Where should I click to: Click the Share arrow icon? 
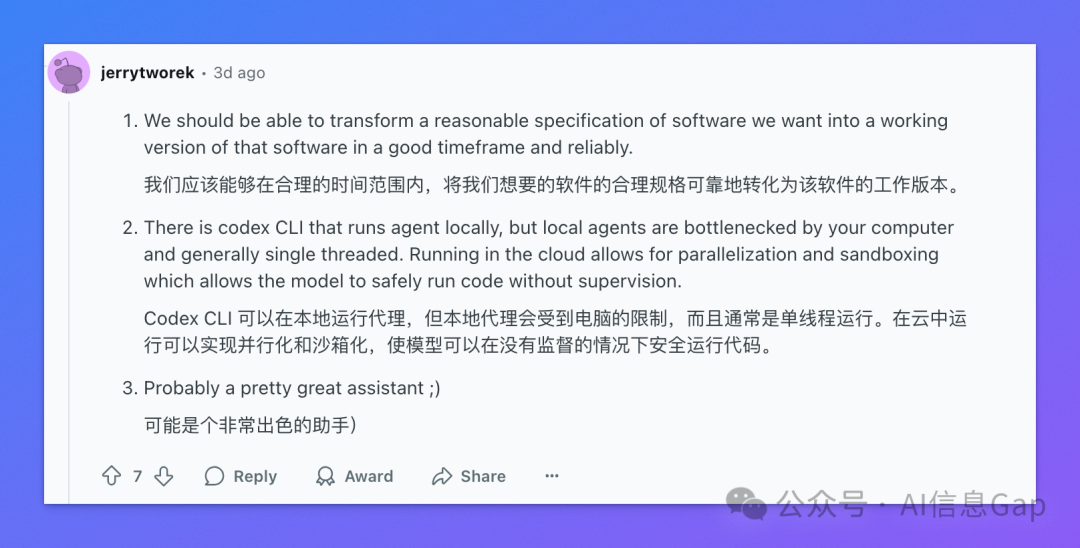442,476
